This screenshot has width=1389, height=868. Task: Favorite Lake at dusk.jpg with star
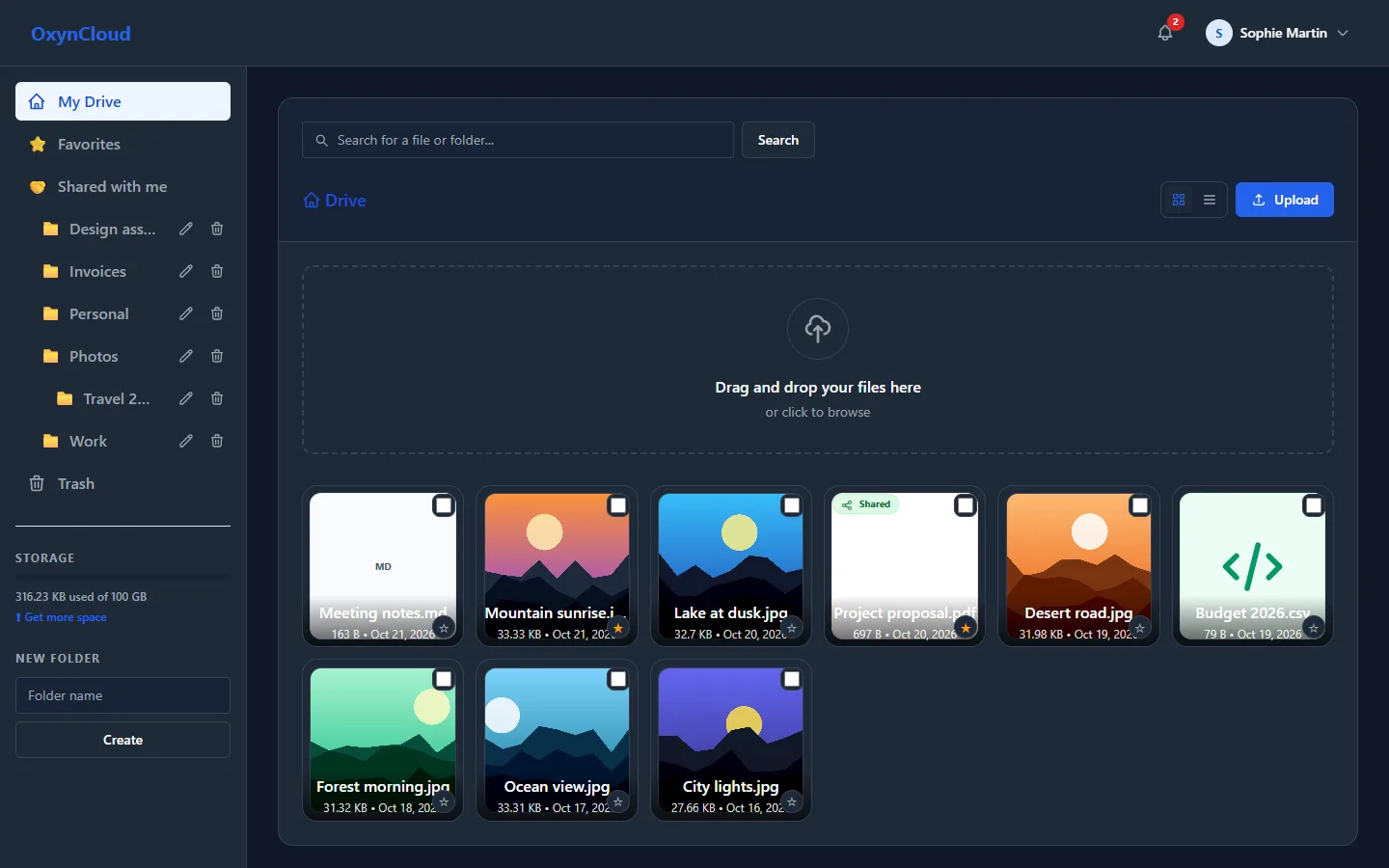(x=792, y=628)
